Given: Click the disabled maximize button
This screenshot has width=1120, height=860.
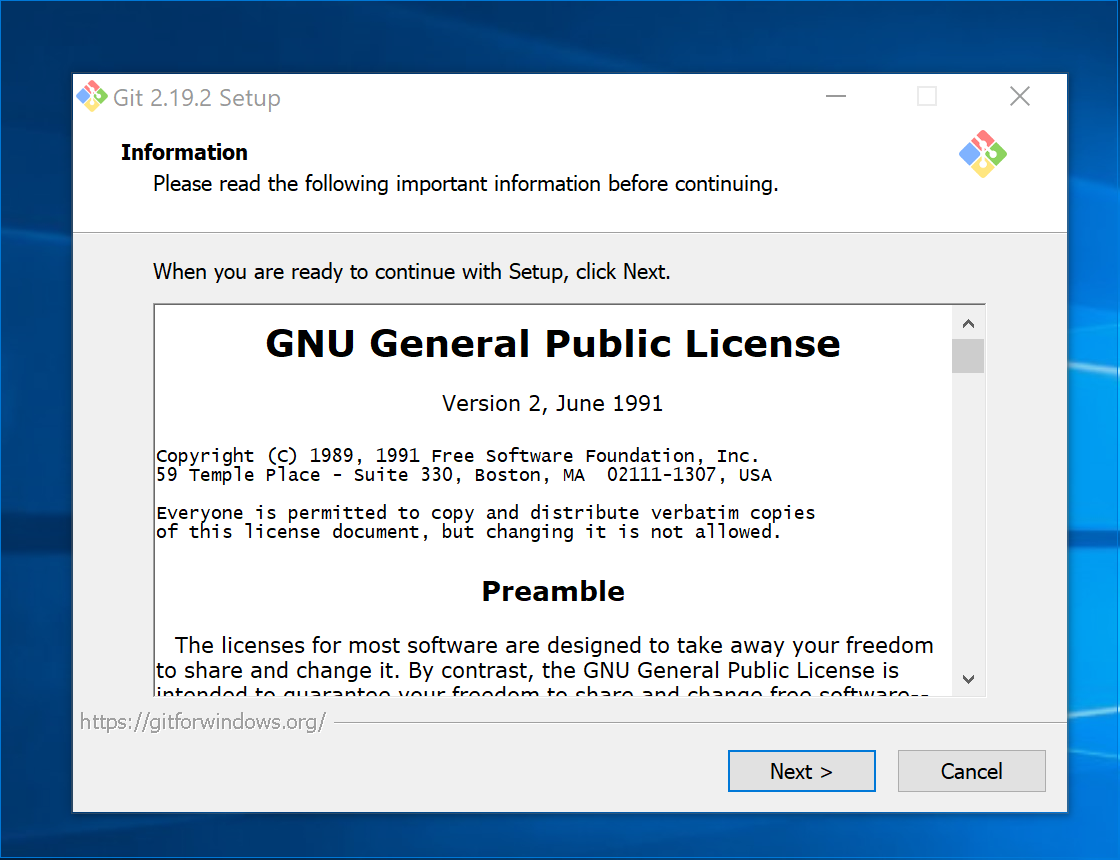Looking at the screenshot, I should [x=927, y=96].
